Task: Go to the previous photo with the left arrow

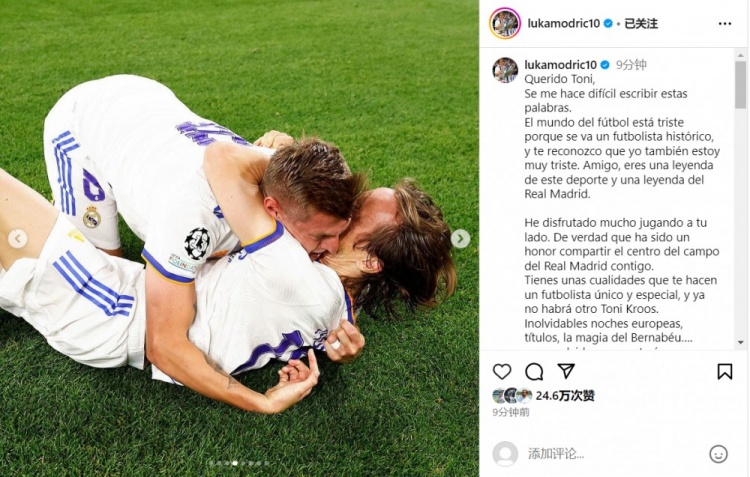Action: coord(18,238)
